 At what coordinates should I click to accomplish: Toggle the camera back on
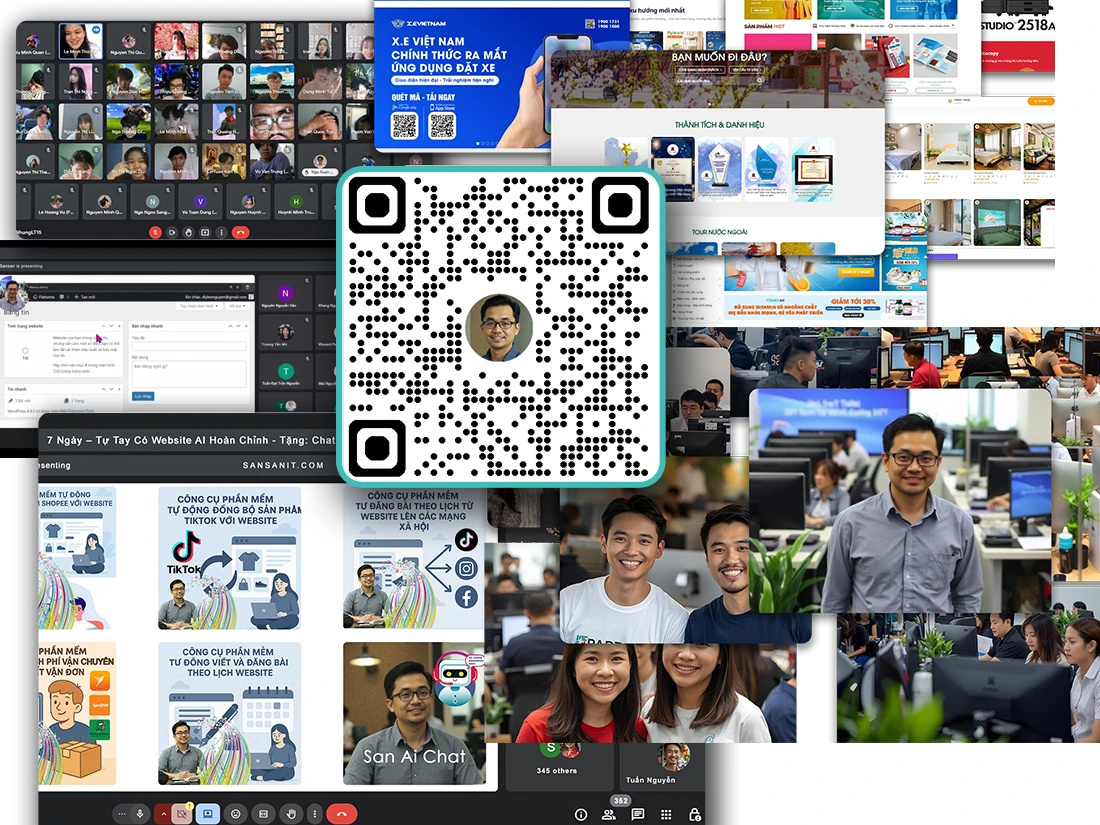(180, 813)
